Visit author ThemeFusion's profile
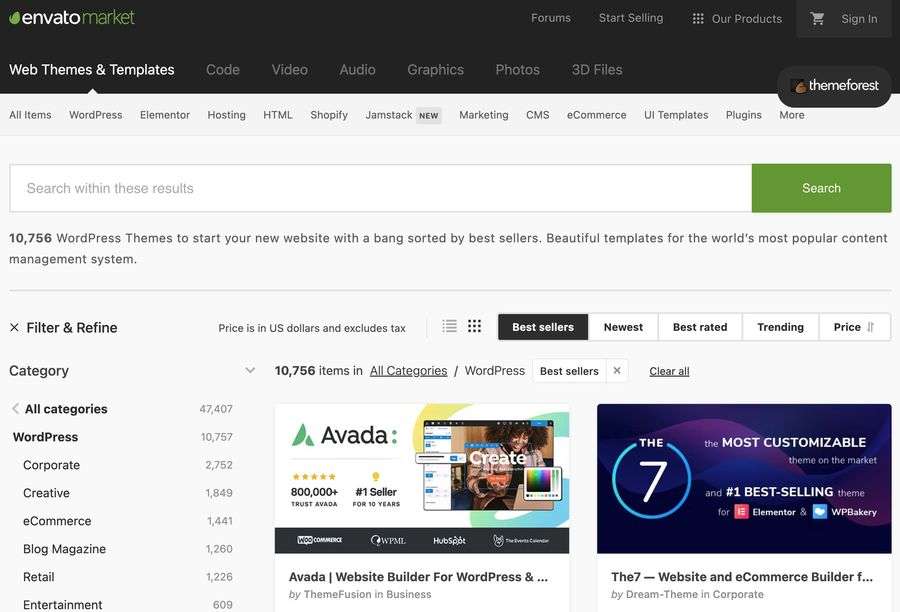Viewport: 900px width, 612px height. point(338,595)
